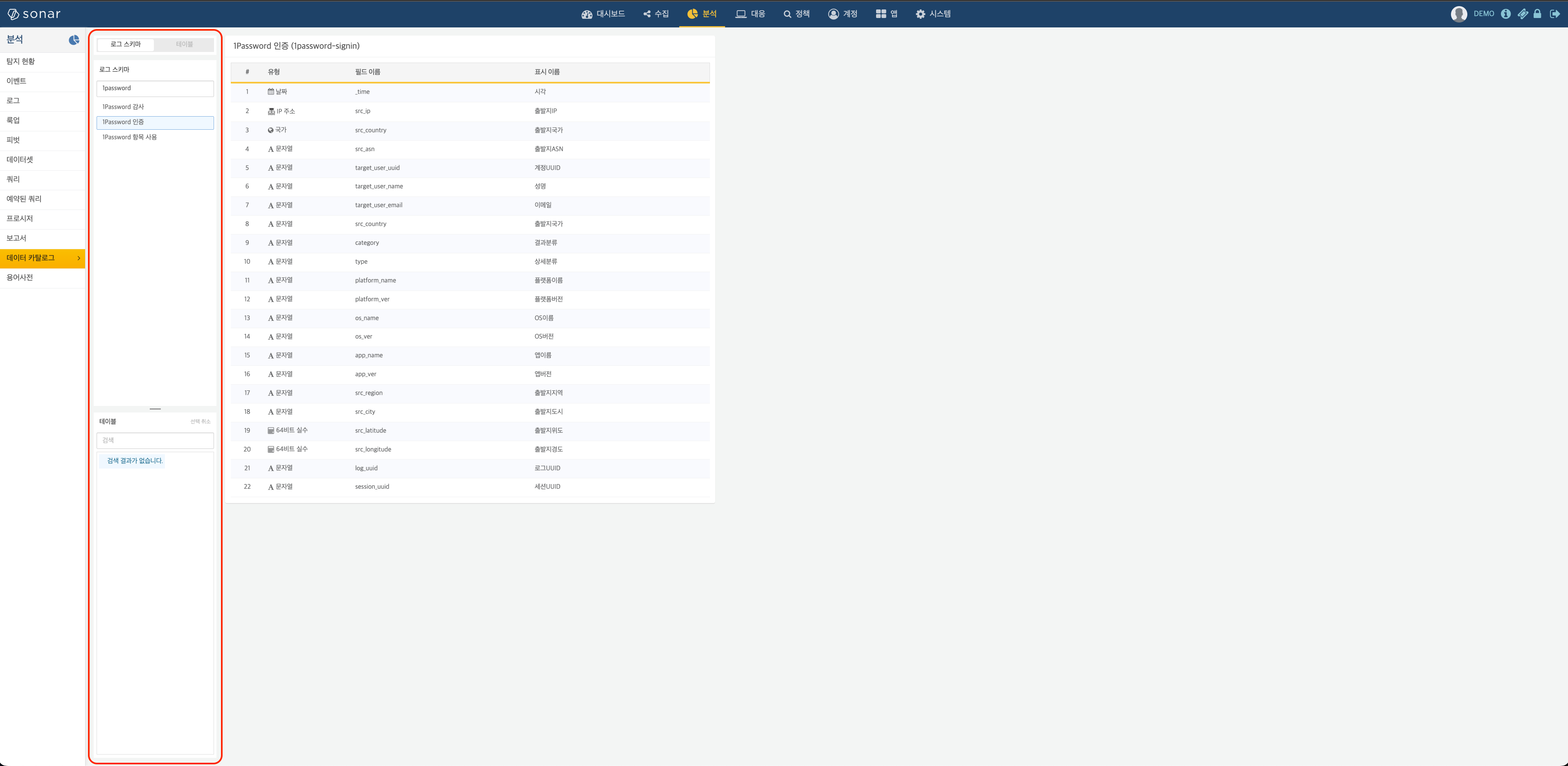Open the 대시보드 dashboard menu
The height and width of the screenshot is (766, 1568).
pos(603,14)
